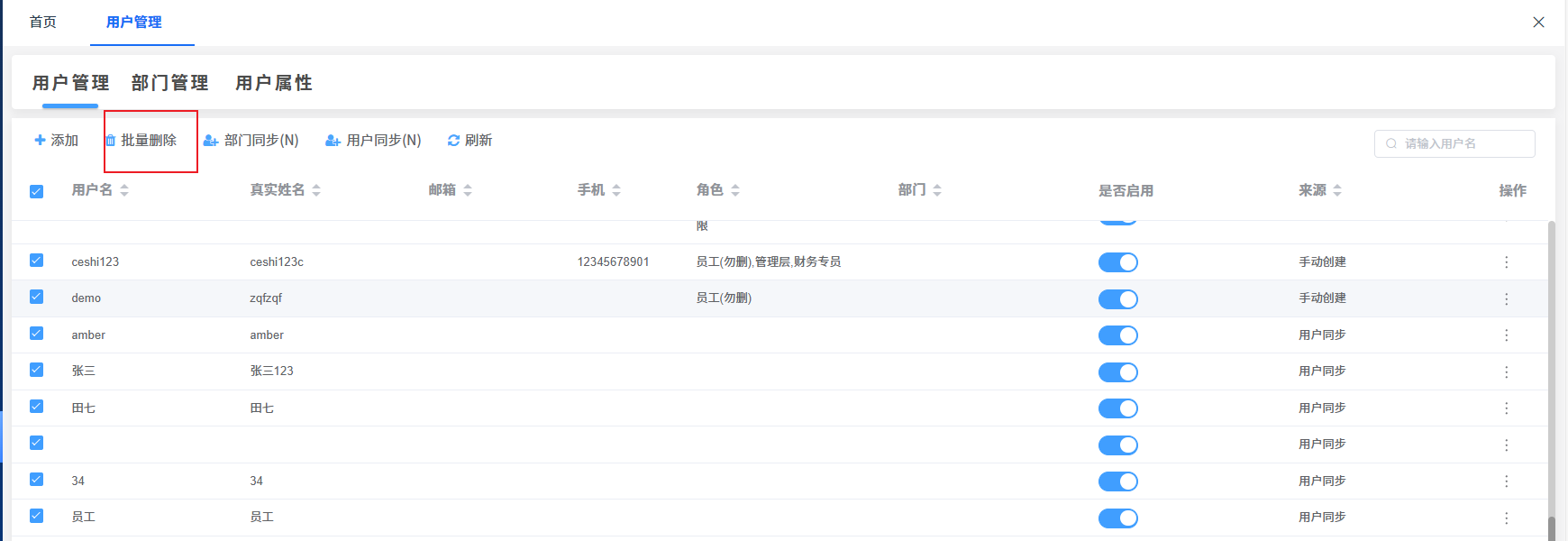
Task: Open the more actions menu for ceshi123
Action: [x=1506, y=262]
